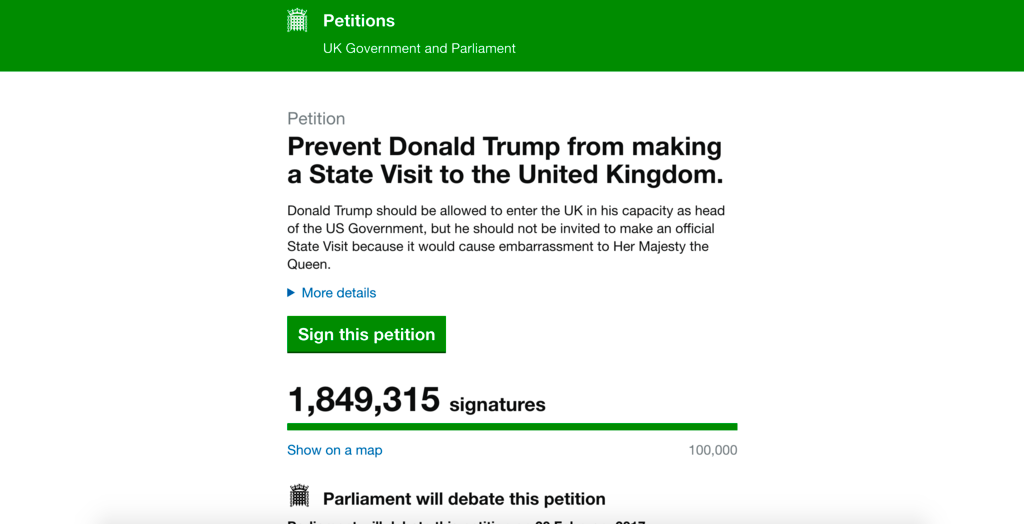The height and width of the screenshot is (524, 1024).
Task: Expand the More details disclosure triangle
Action: tap(291, 293)
